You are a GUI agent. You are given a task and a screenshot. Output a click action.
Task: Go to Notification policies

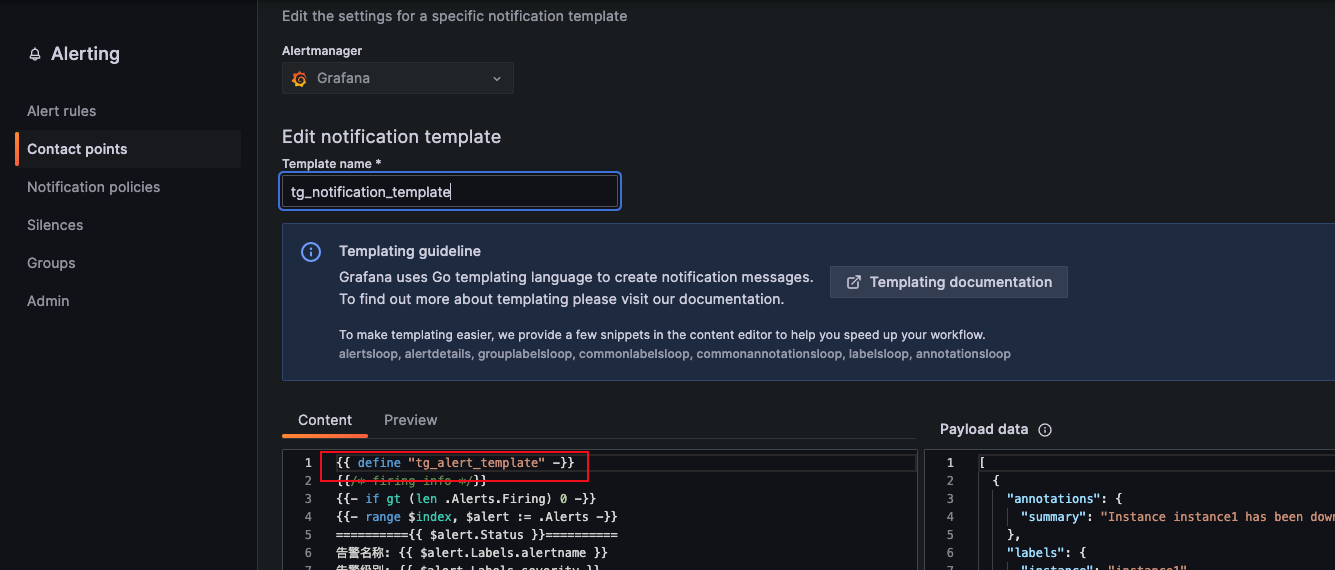pyautogui.click(x=93, y=187)
